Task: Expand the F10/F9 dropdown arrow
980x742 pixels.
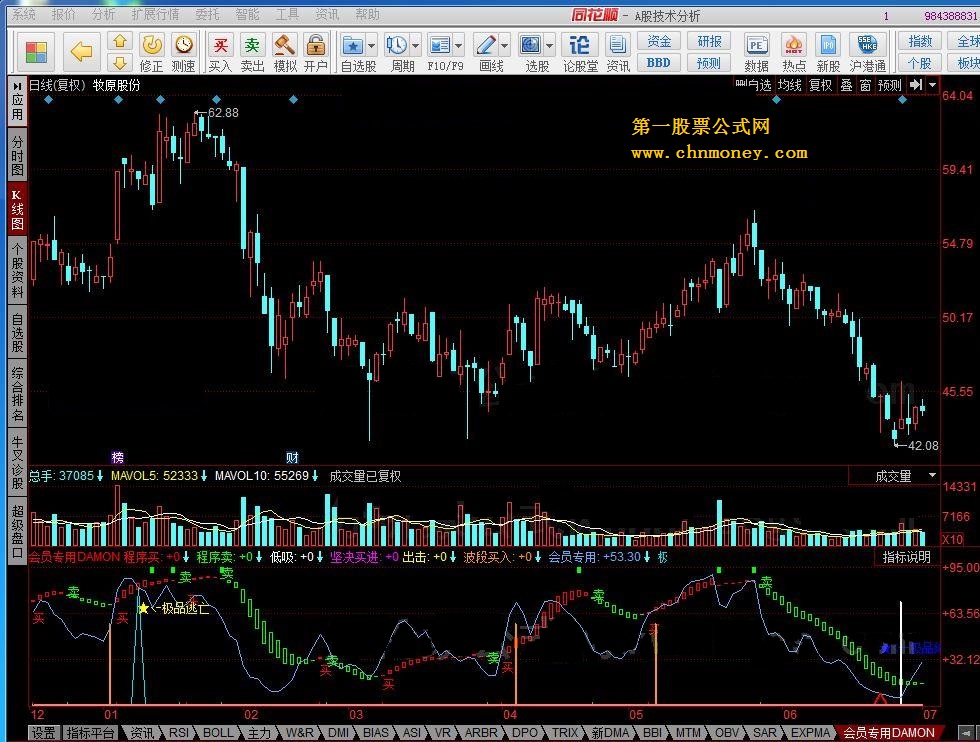Action: [459, 46]
